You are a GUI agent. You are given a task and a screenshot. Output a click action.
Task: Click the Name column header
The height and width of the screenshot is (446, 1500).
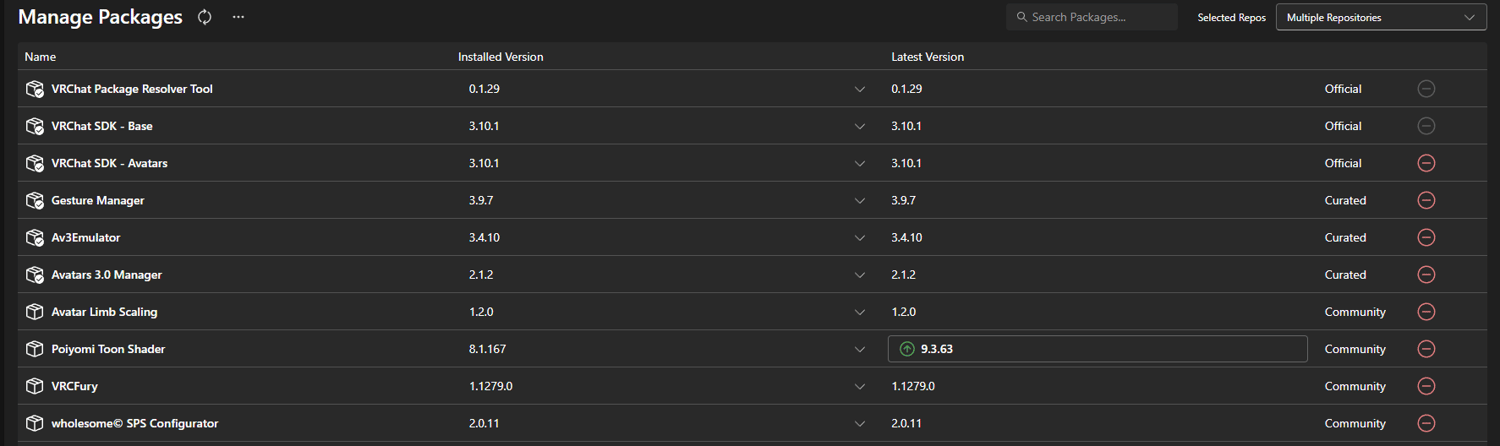(x=40, y=57)
